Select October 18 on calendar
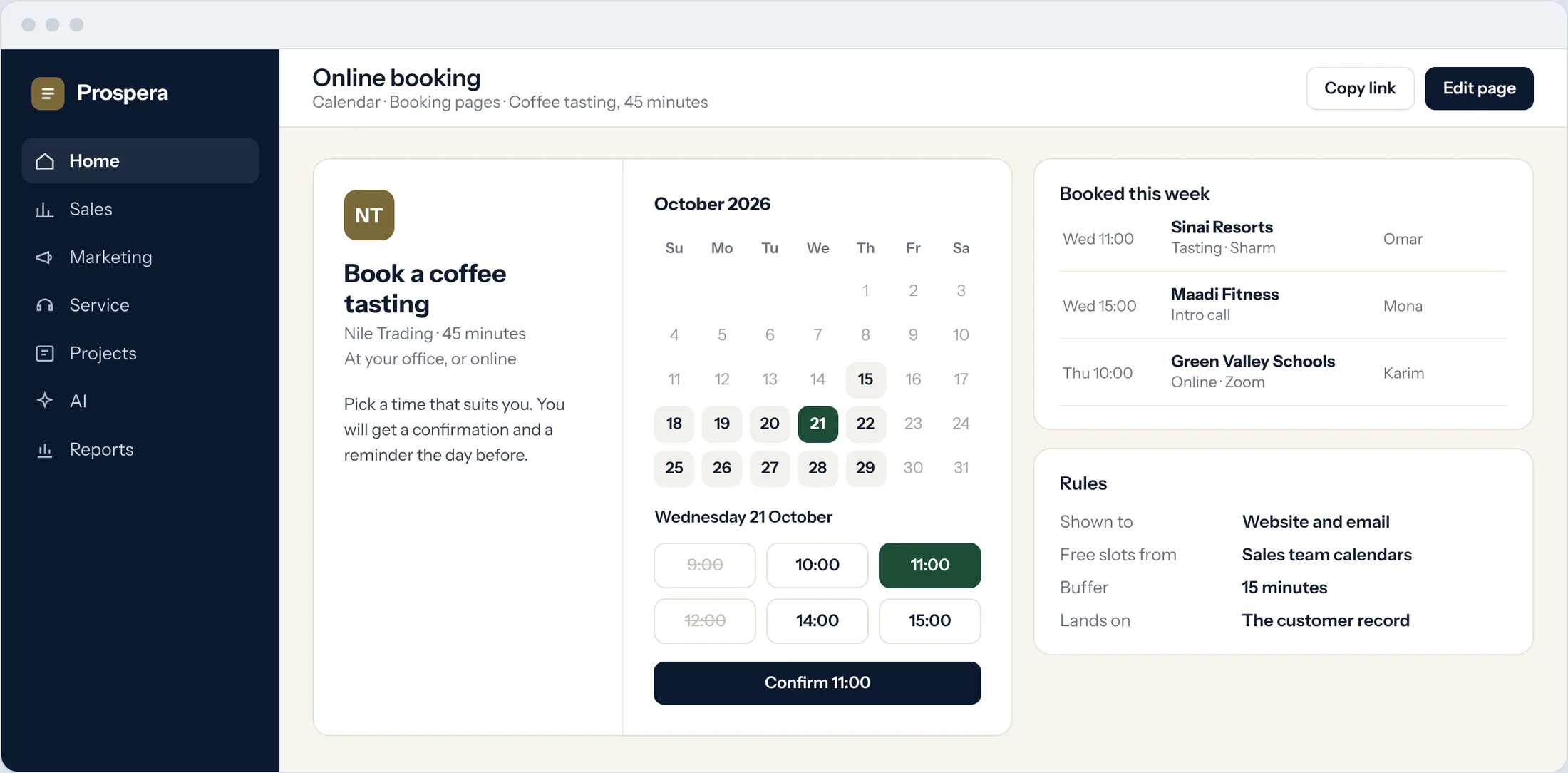 click(x=674, y=424)
